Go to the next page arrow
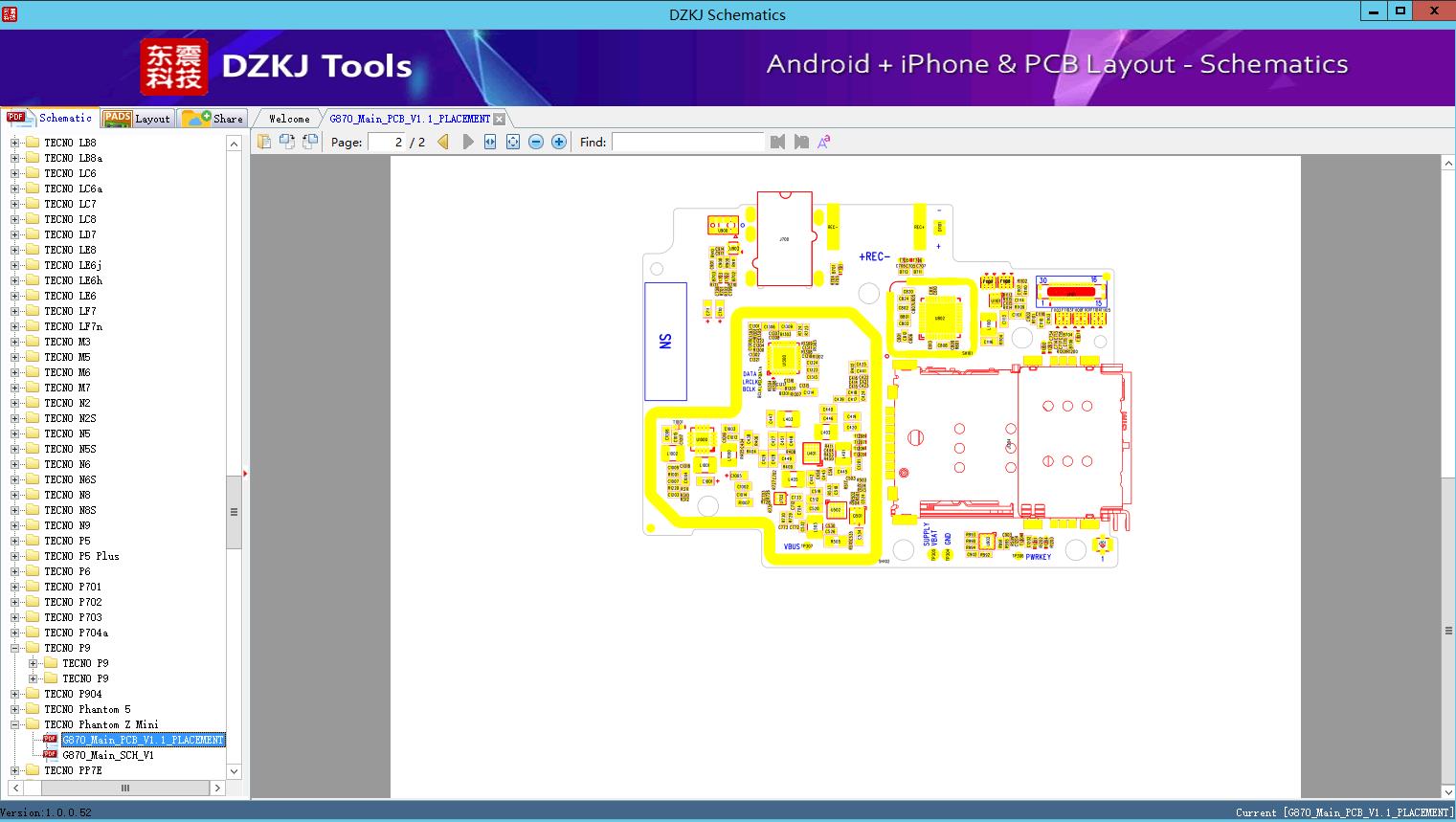 [x=467, y=142]
